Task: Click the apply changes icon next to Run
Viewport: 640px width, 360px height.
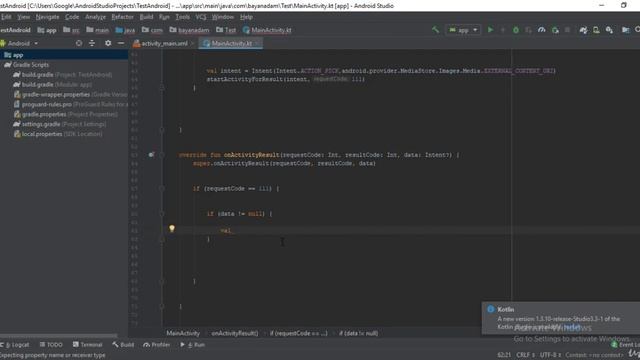Action: (503, 30)
